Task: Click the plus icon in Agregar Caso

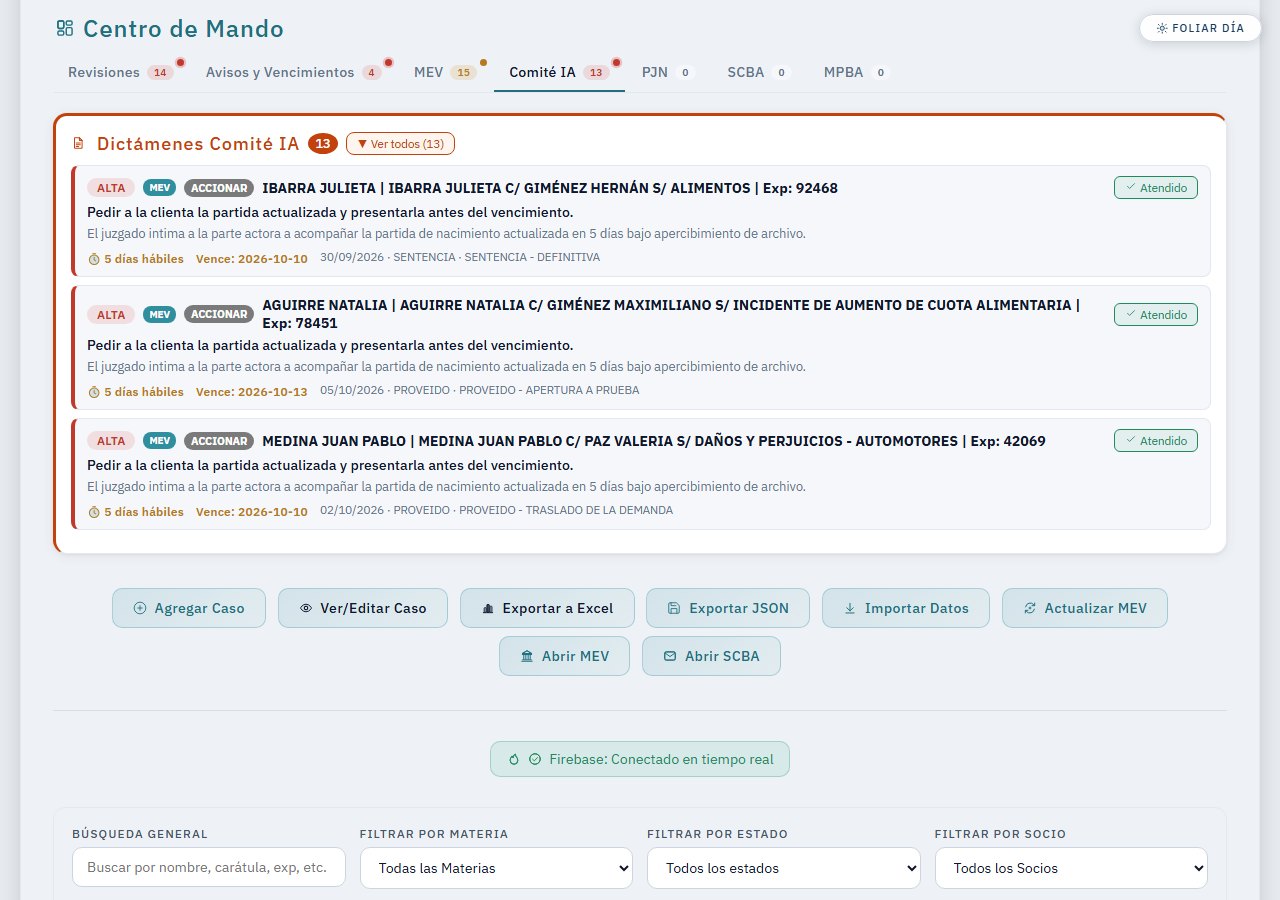Action: tap(140, 608)
